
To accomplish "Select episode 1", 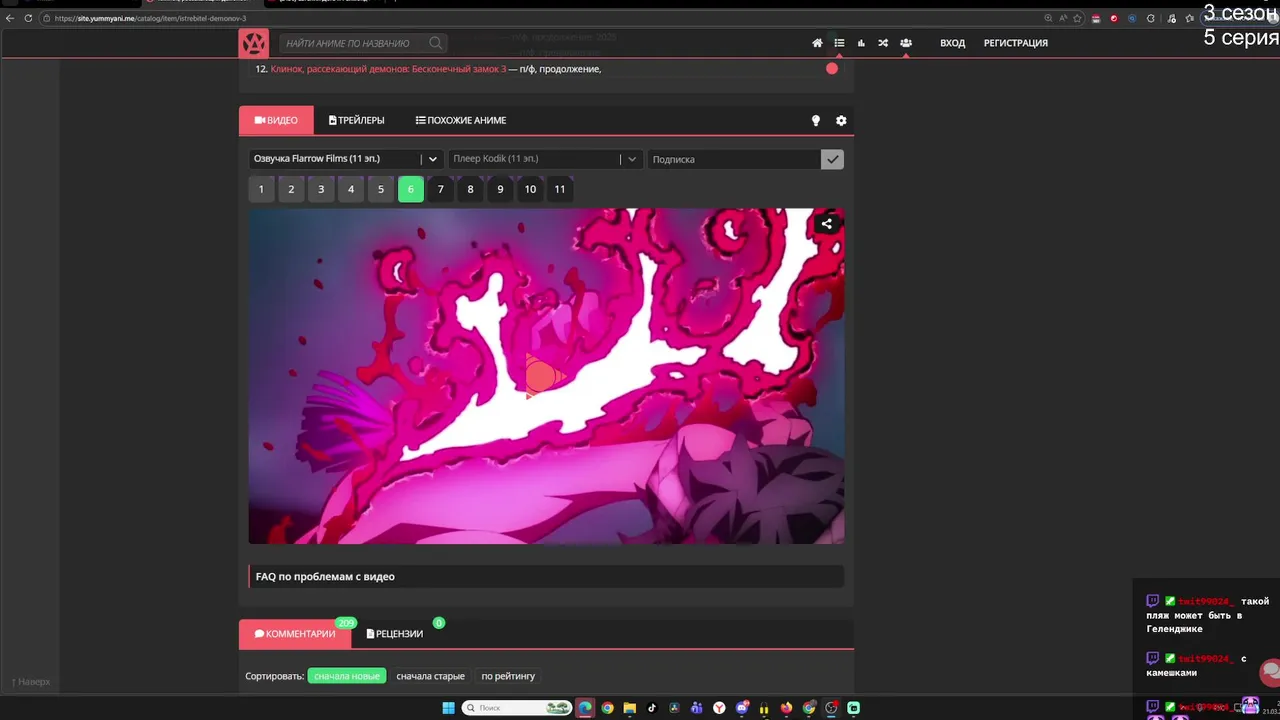I will click(261, 189).
